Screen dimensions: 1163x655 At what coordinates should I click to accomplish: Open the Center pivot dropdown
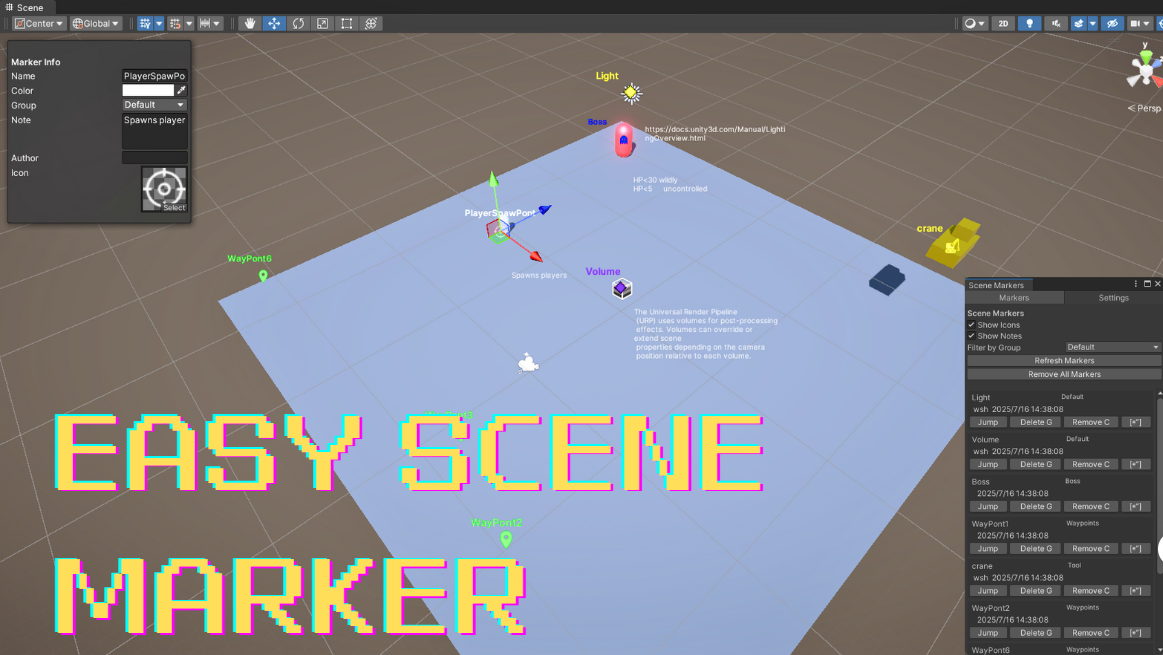[39, 24]
